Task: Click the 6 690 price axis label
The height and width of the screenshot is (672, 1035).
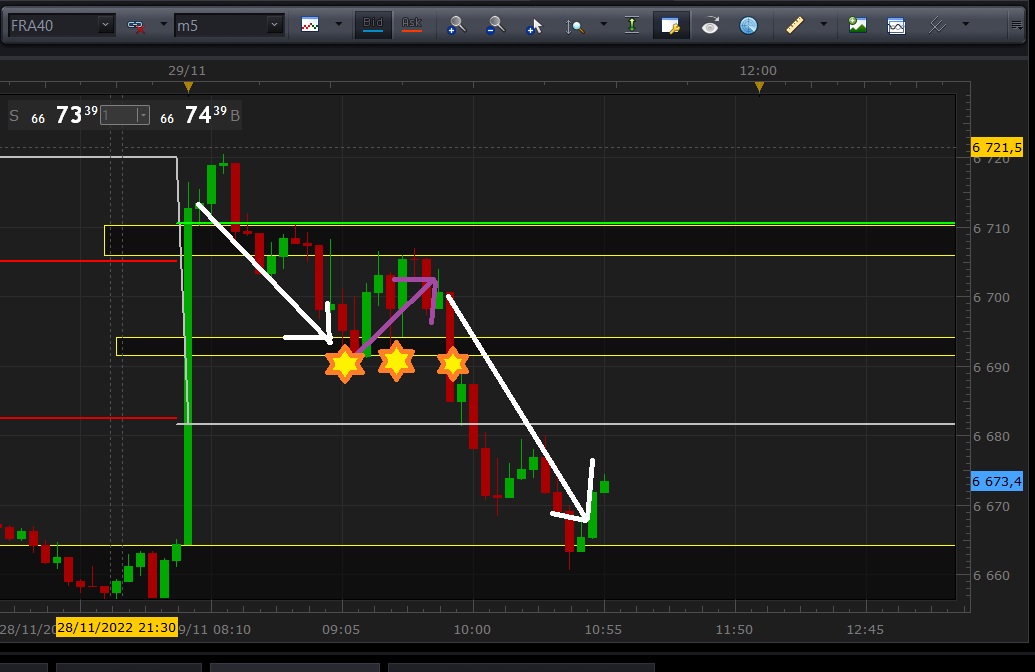Action: tap(991, 367)
